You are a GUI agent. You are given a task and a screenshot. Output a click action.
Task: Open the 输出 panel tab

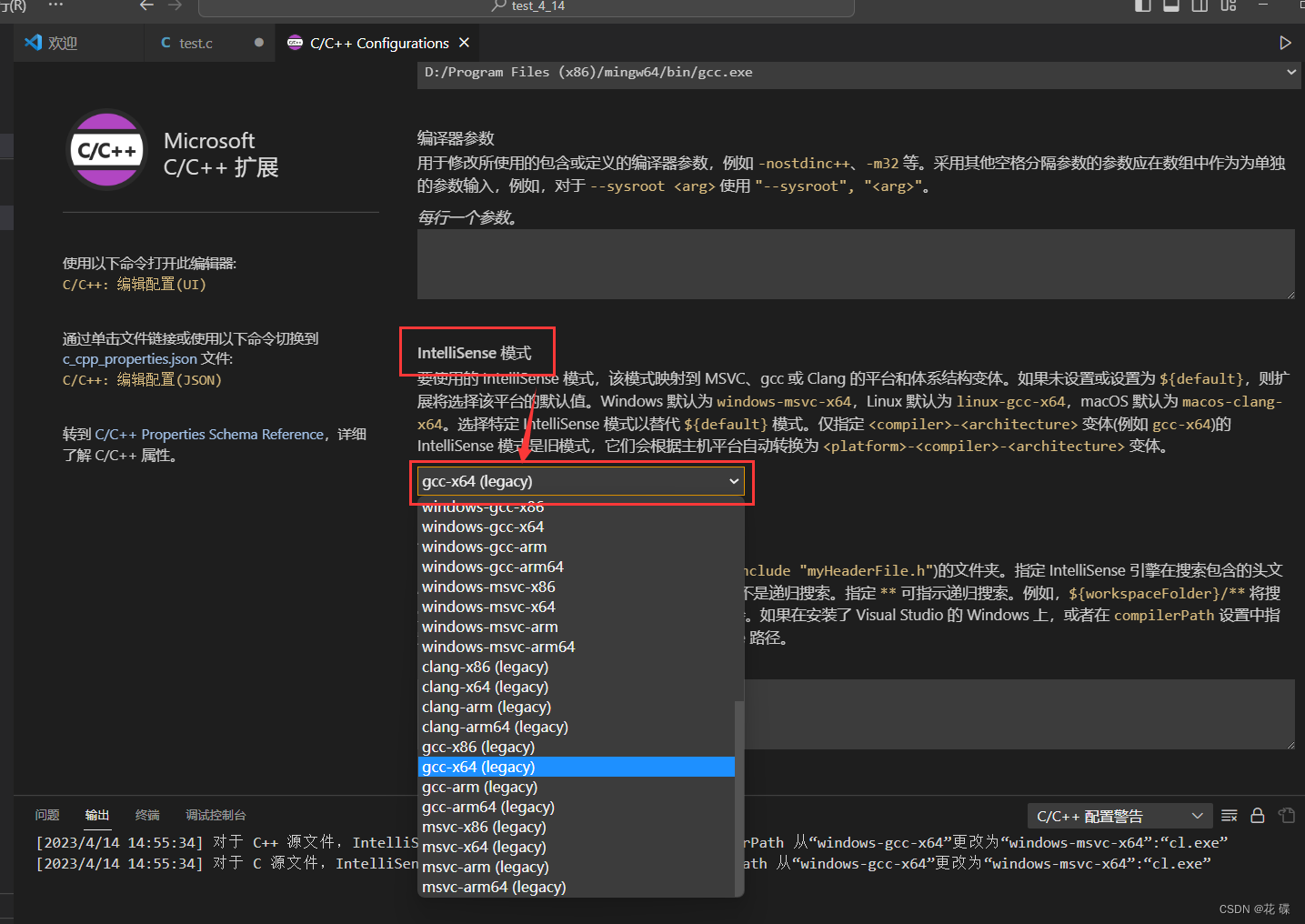97,815
